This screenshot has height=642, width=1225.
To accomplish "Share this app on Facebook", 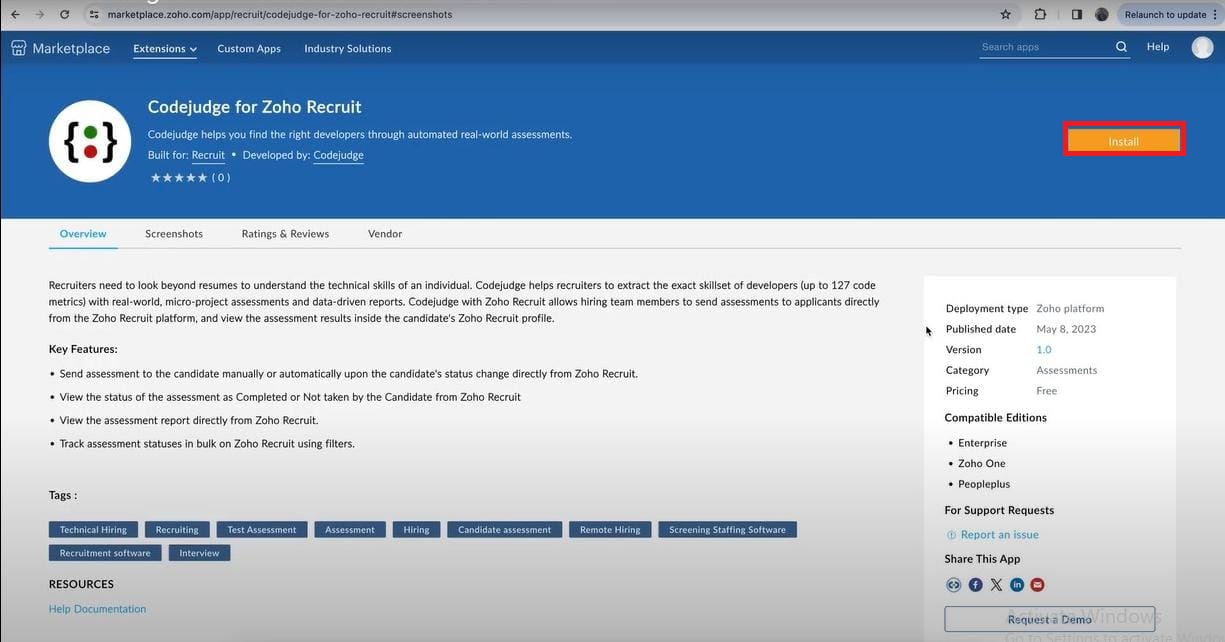I will pos(975,585).
